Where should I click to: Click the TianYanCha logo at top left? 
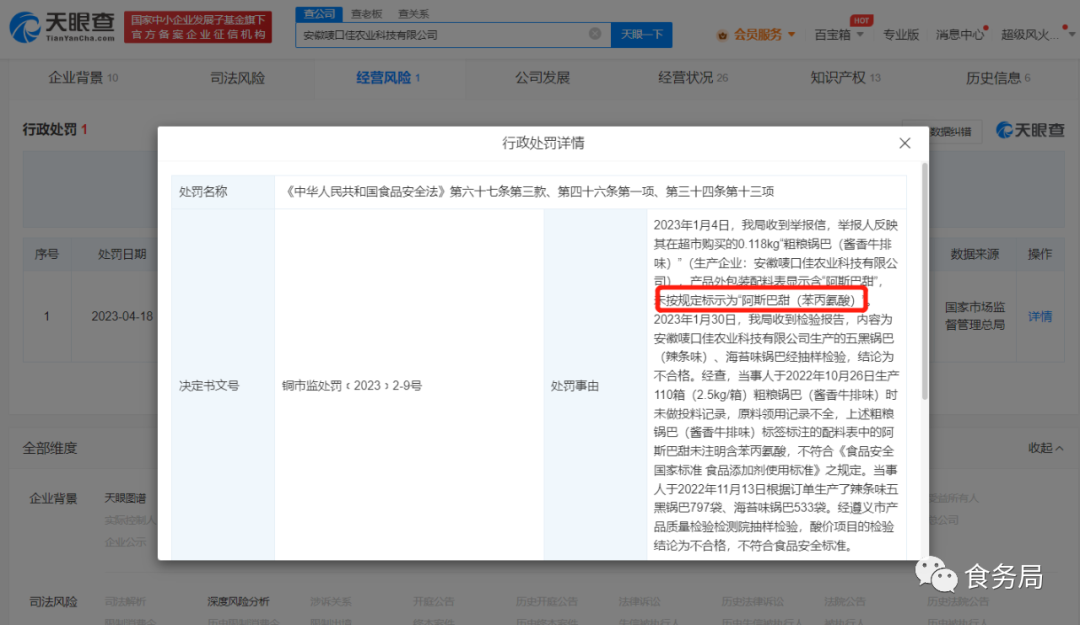62,27
